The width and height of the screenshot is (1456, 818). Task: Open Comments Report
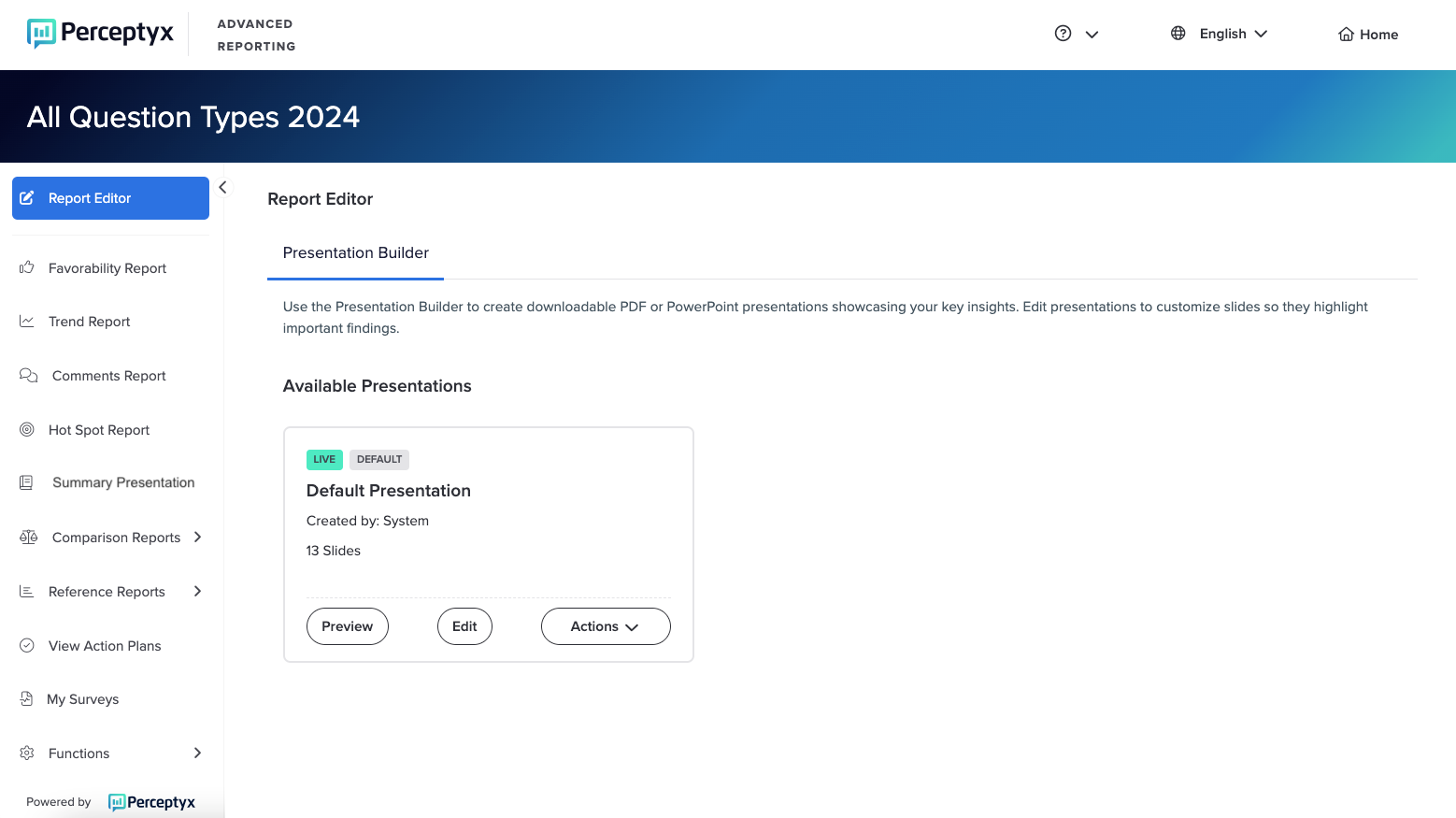pos(109,376)
